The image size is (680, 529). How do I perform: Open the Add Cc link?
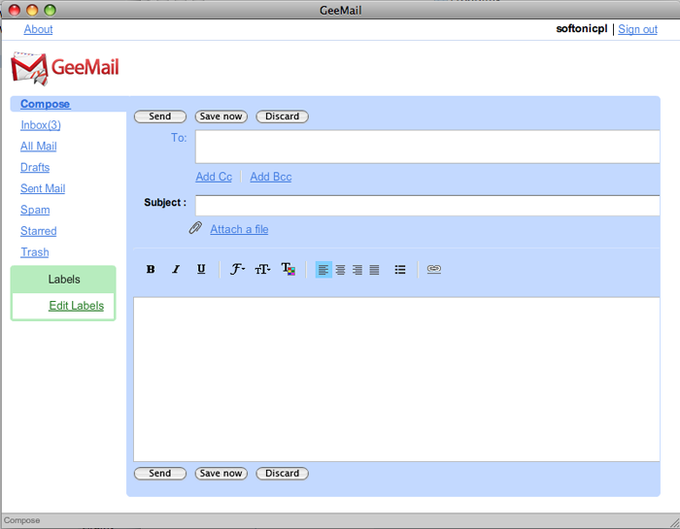pos(214,177)
